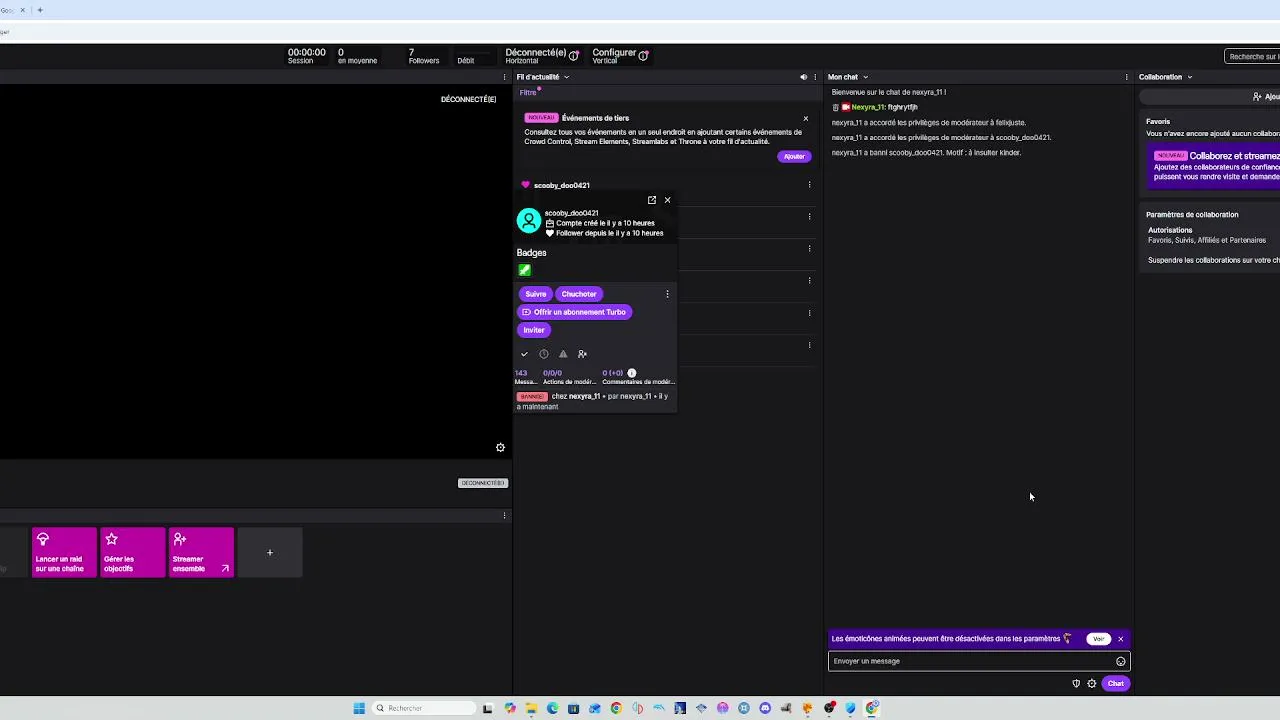The height and width of the screenshot is (720, 1280).
Task: Click the 0/0/0 moderation actions count
Action: click(552, 373)
